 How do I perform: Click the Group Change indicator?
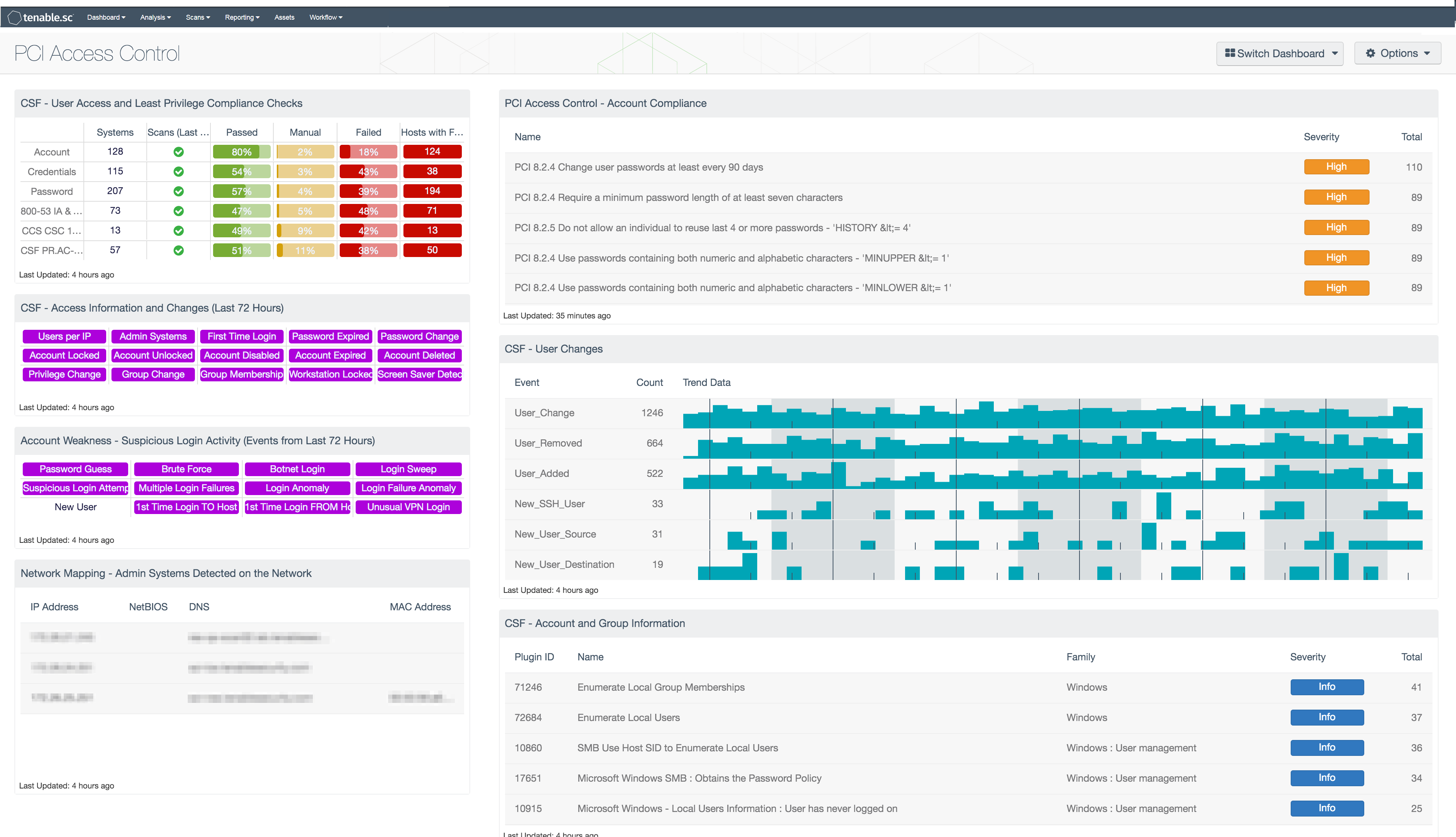pyautogui.click(x=153, y=374)
